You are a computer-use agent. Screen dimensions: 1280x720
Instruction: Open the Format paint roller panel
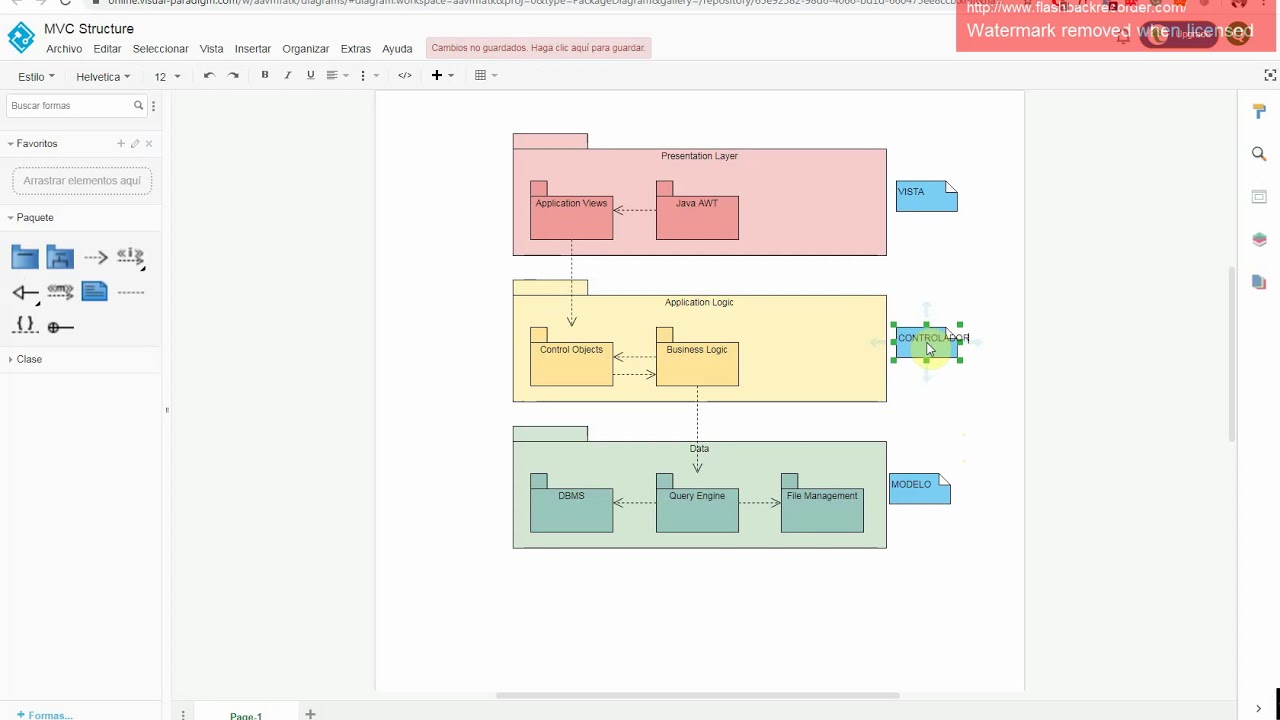1260,112
